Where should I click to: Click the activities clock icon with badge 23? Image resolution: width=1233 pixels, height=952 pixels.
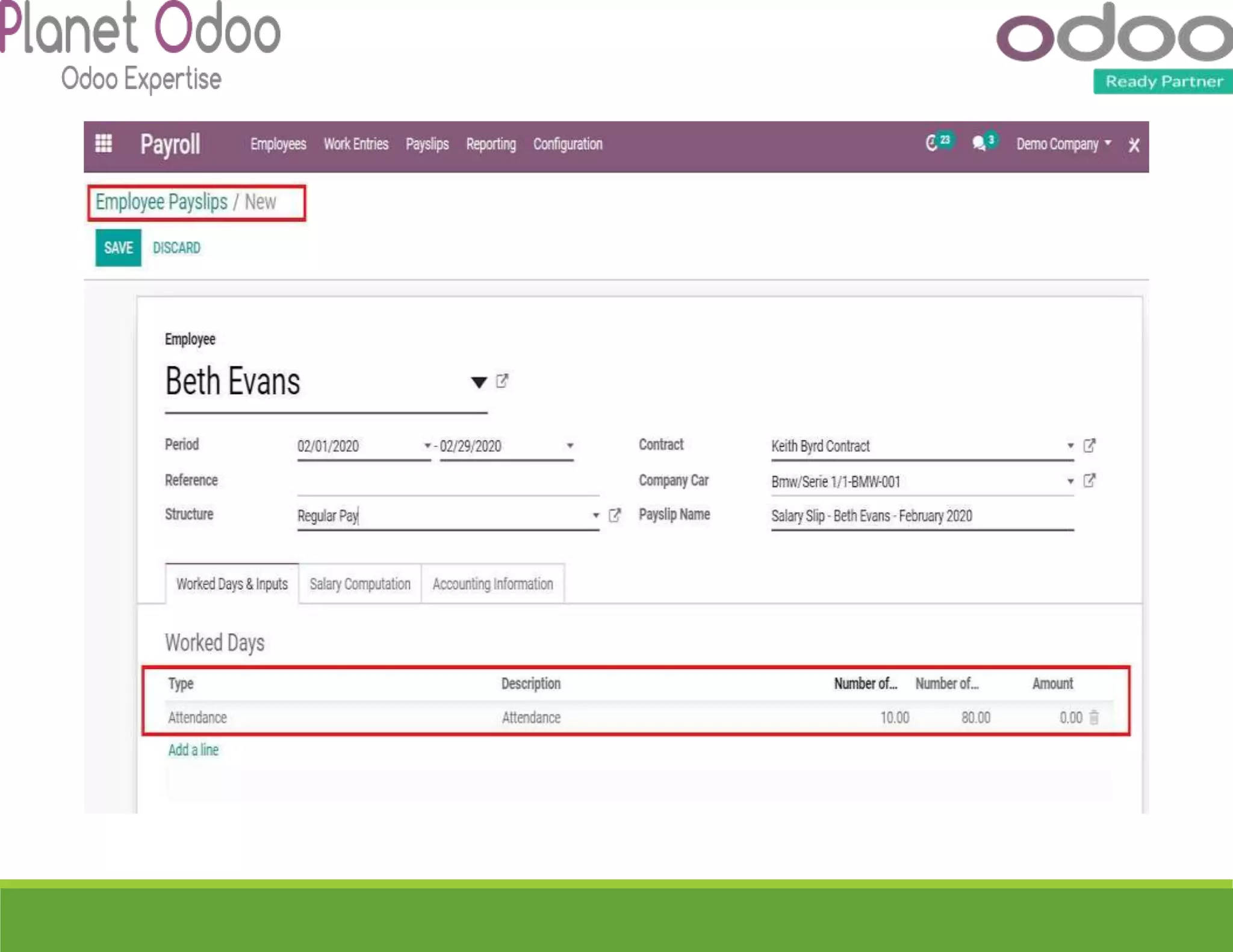coord(933,143)
